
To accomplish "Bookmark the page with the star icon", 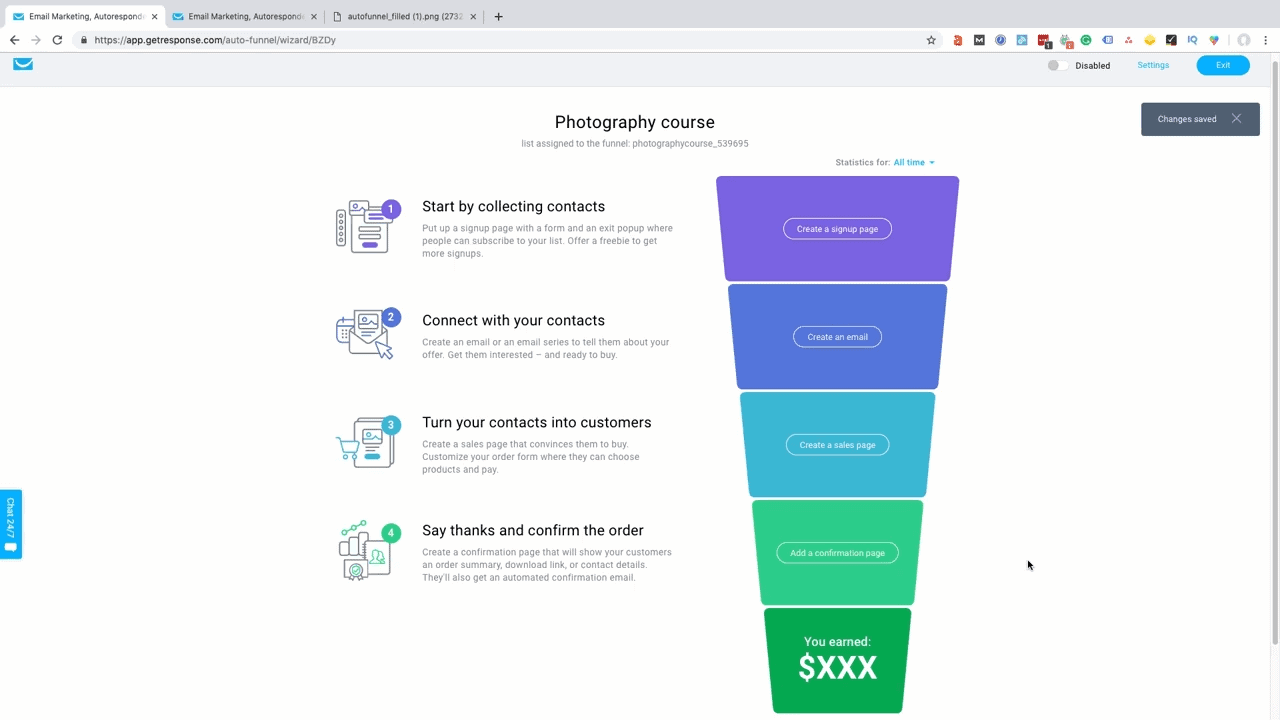I will click(931, 40).
